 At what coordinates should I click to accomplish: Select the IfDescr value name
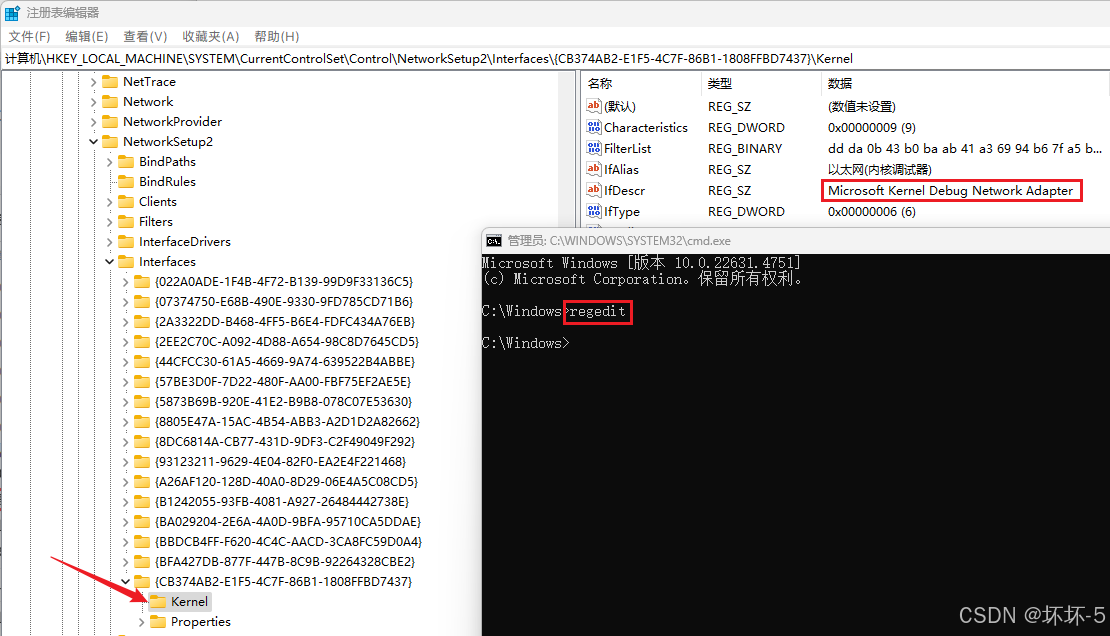[624, 191]
